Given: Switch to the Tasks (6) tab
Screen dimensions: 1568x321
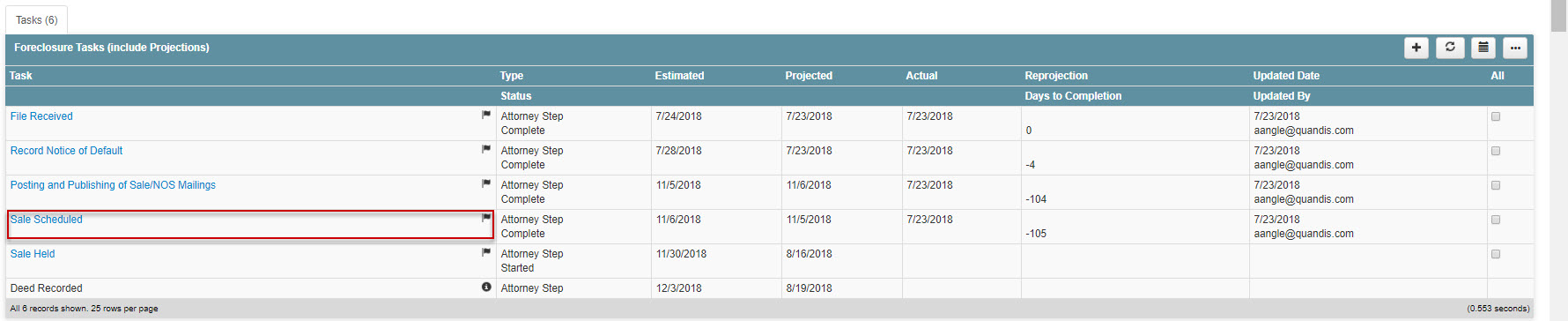Looking at the screenshot, I should [x=36, y=20].
